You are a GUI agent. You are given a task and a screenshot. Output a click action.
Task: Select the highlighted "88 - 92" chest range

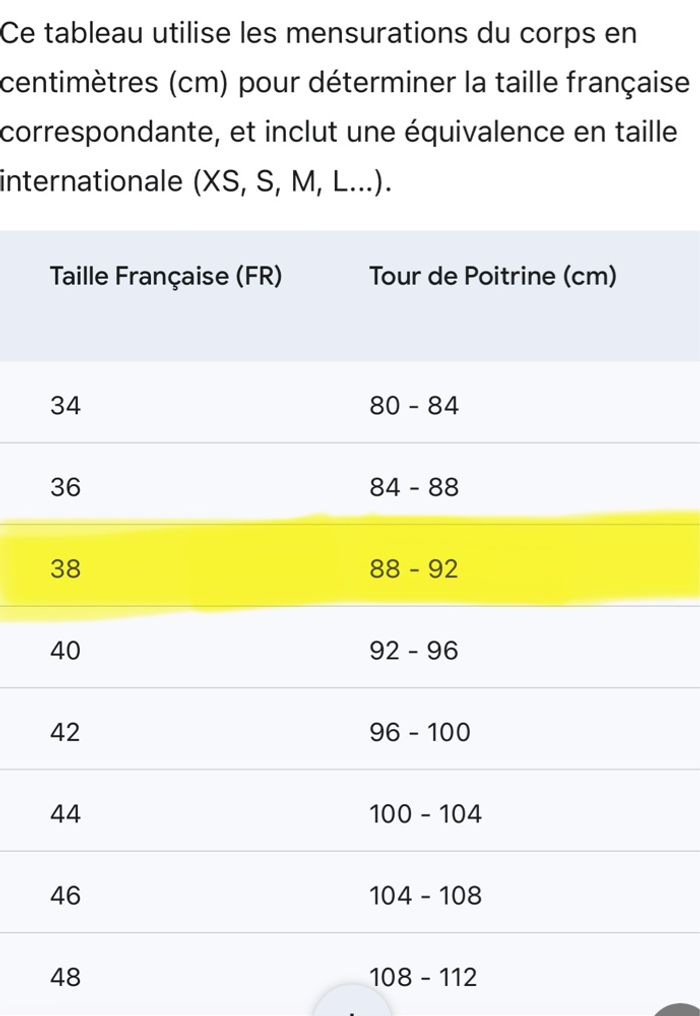(414, 569)
